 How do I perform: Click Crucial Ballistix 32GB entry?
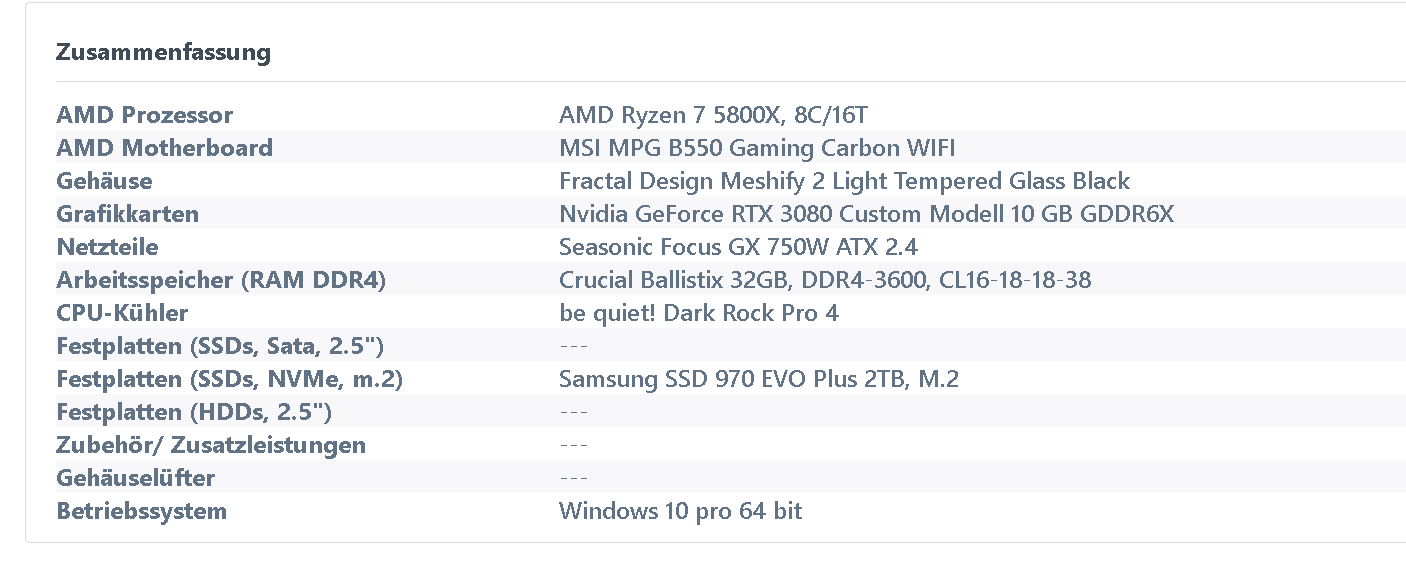tap(825, 280)
